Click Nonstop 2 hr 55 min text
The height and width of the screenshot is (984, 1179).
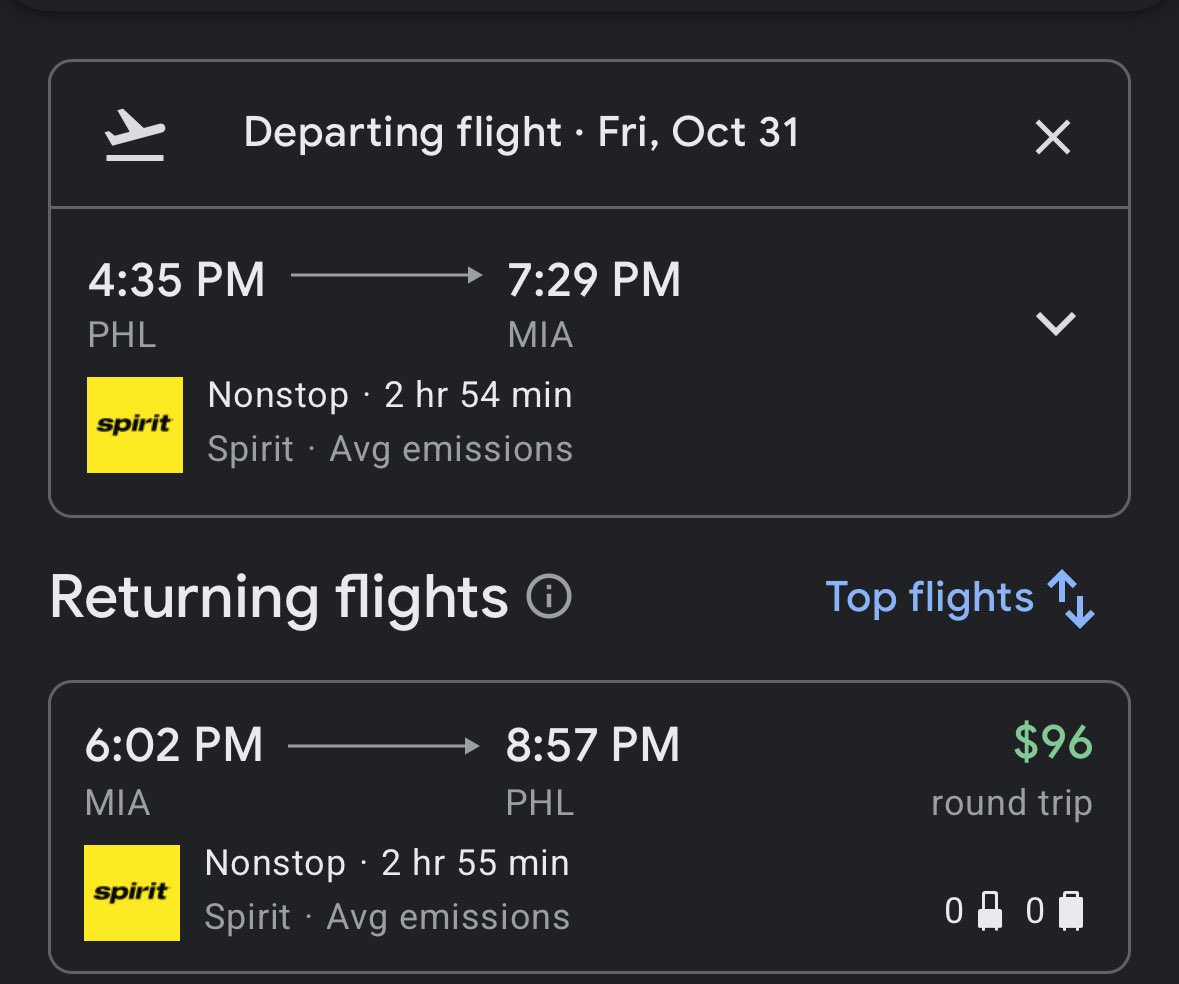(x=387, y=863)
